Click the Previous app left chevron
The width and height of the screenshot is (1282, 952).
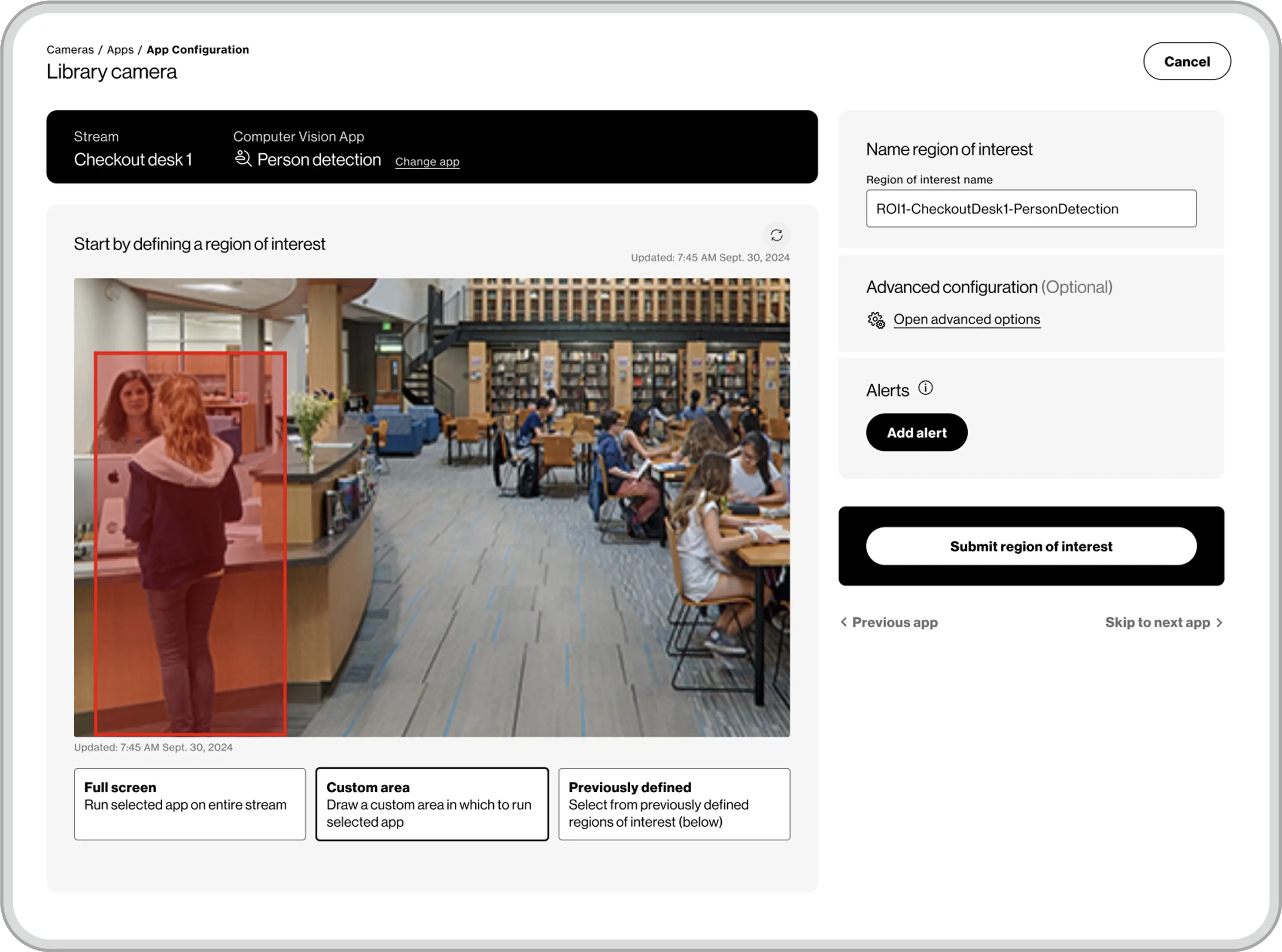coord(844,622)
